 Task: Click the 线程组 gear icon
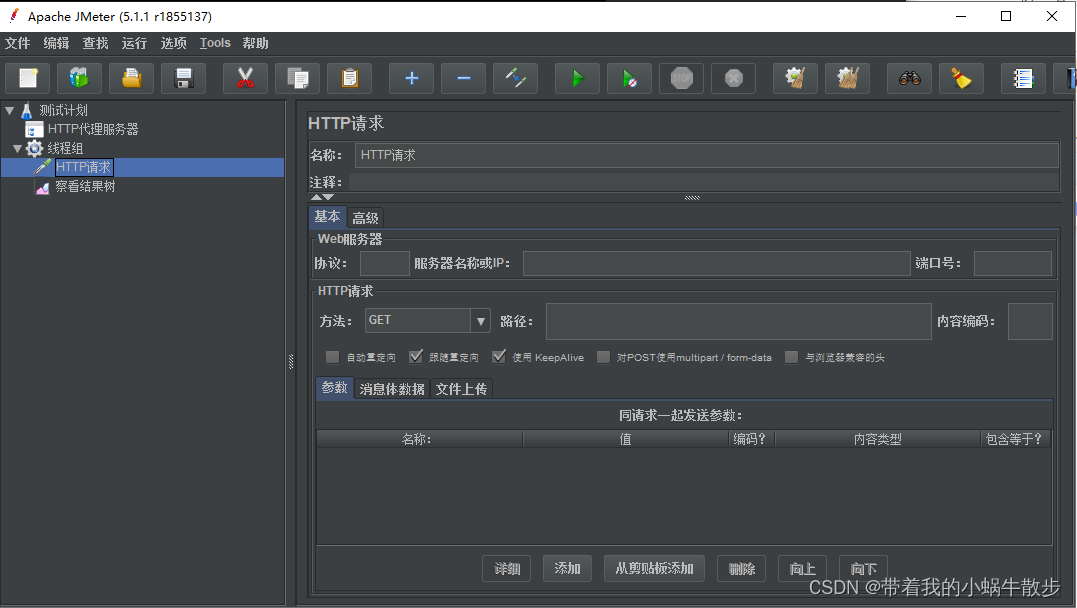pos(34,148)
